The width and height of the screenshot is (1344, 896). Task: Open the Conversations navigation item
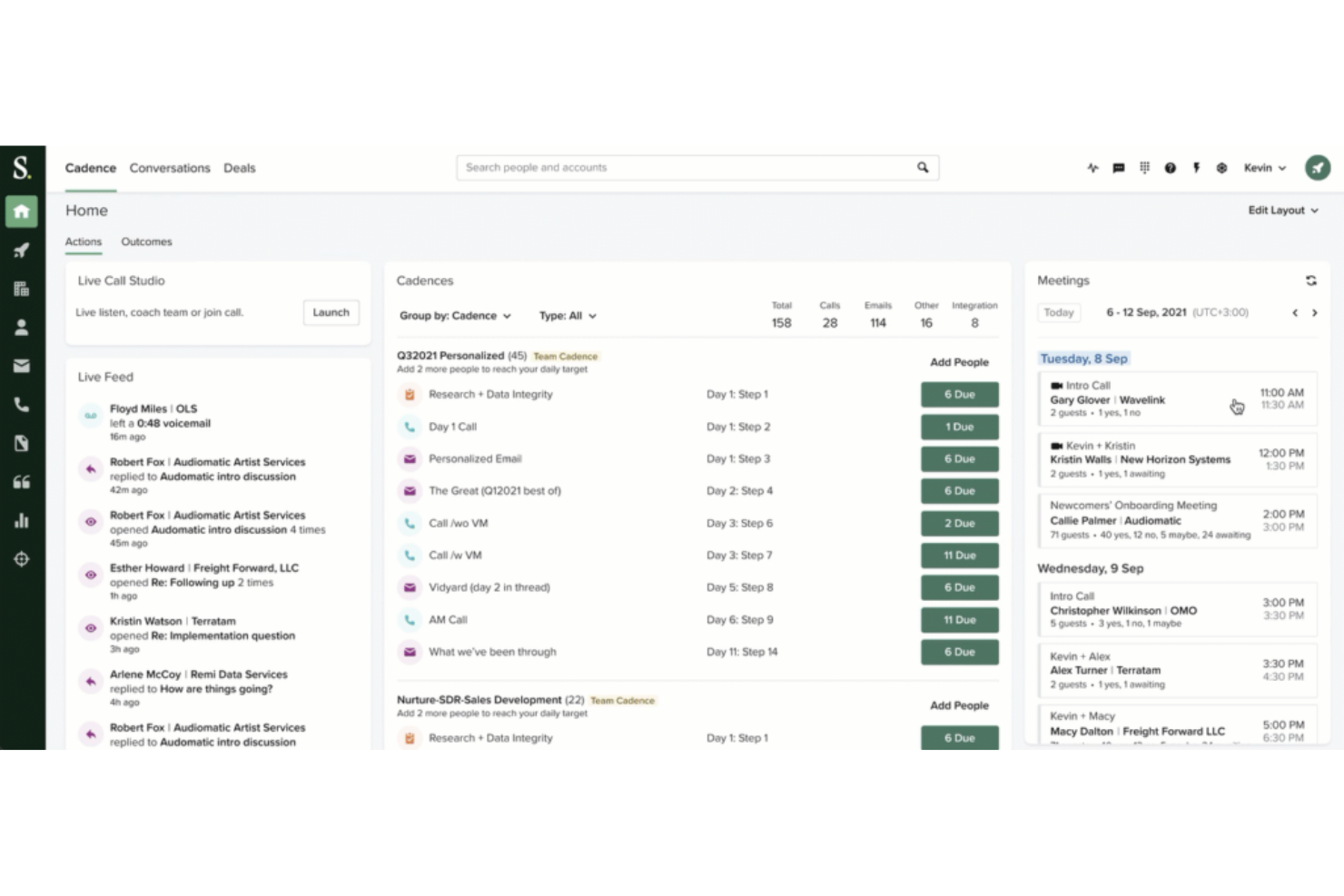170,168
